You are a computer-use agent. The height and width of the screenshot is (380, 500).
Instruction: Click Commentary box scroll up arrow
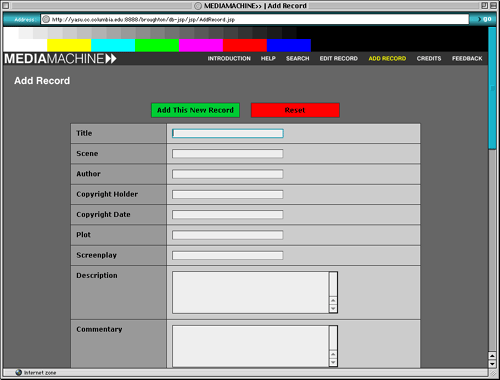[333, 354]
